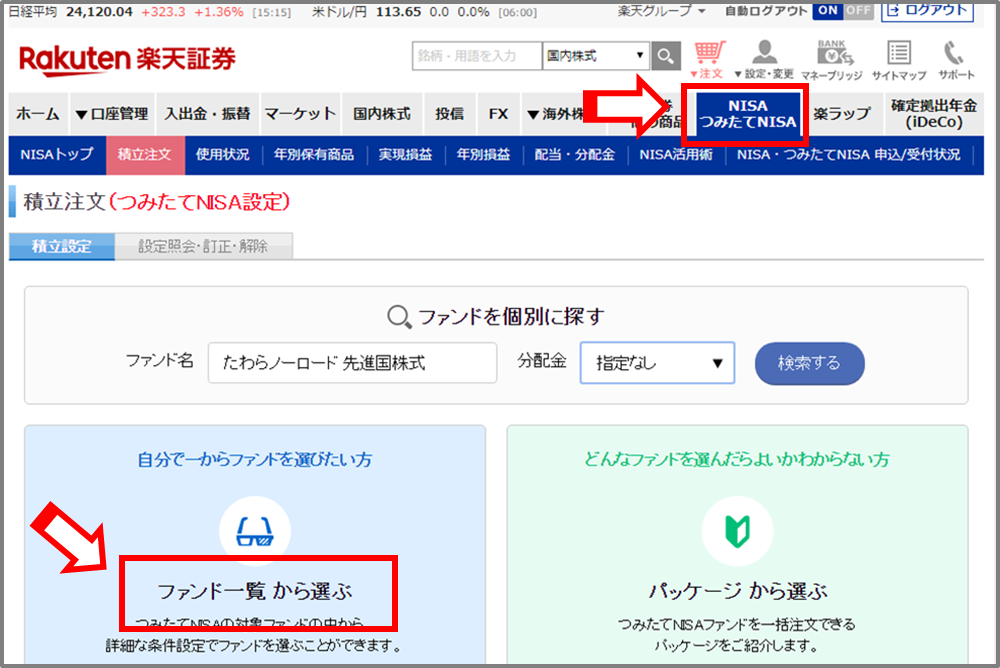Viewport: 1000px width, 668px height.
Task: Turn auto-logout ON
Action: (x=827, y=10)
